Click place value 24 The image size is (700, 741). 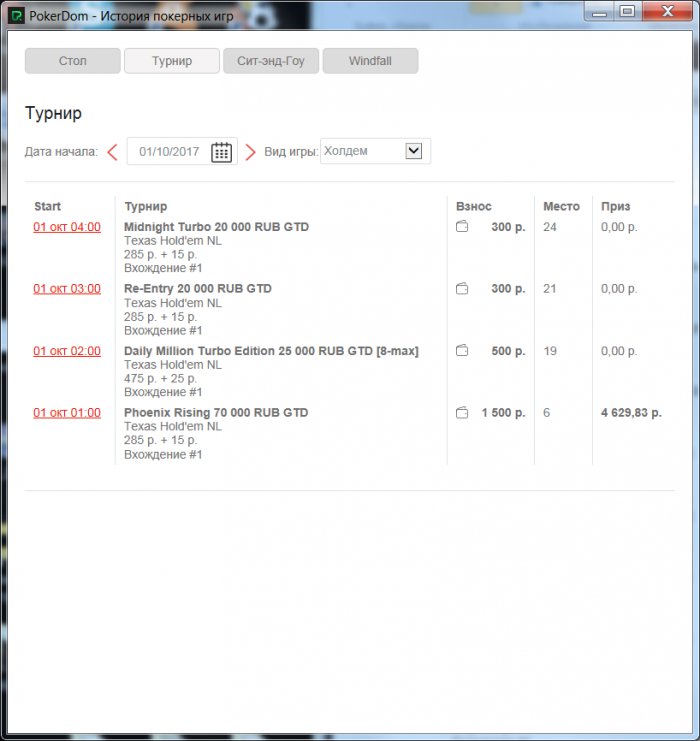(x=550, y=227)
